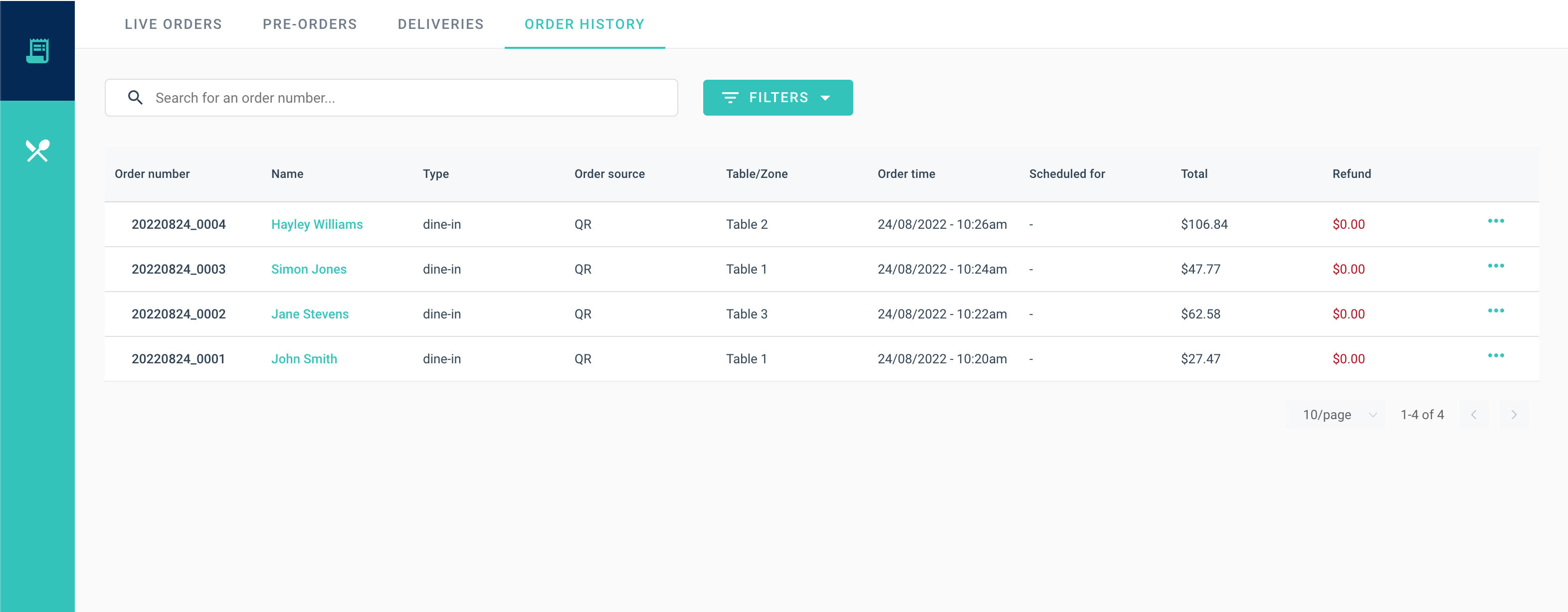Click Jane Stevens name link

click(310, 314)
